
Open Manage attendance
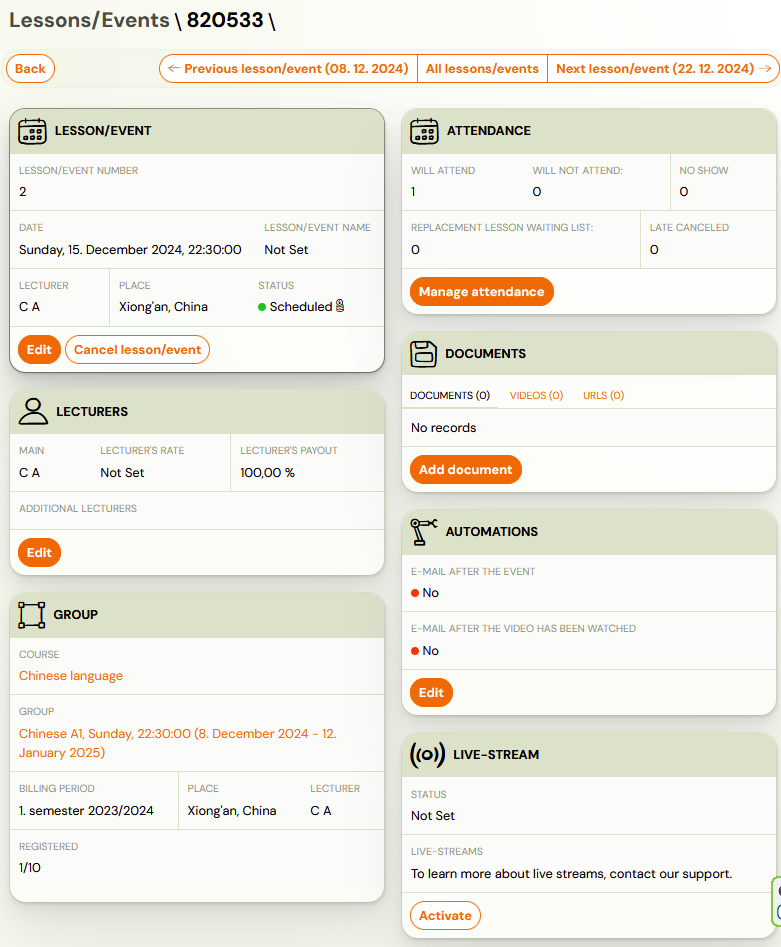click(481, 292)
